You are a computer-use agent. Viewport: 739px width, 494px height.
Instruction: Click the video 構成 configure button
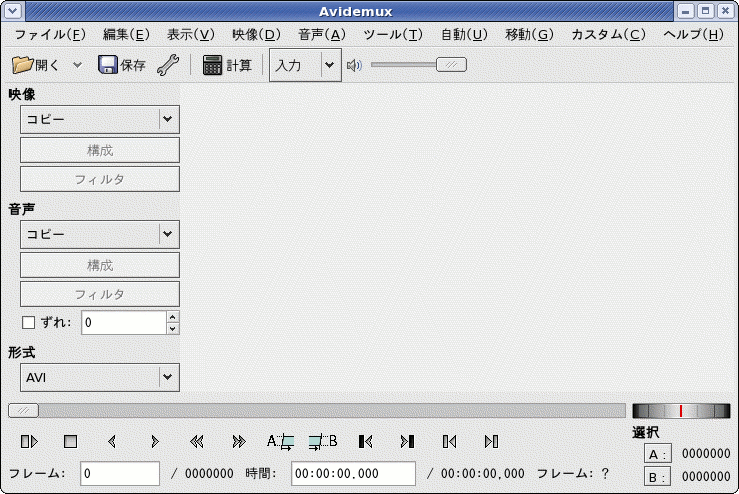[100, 150]
